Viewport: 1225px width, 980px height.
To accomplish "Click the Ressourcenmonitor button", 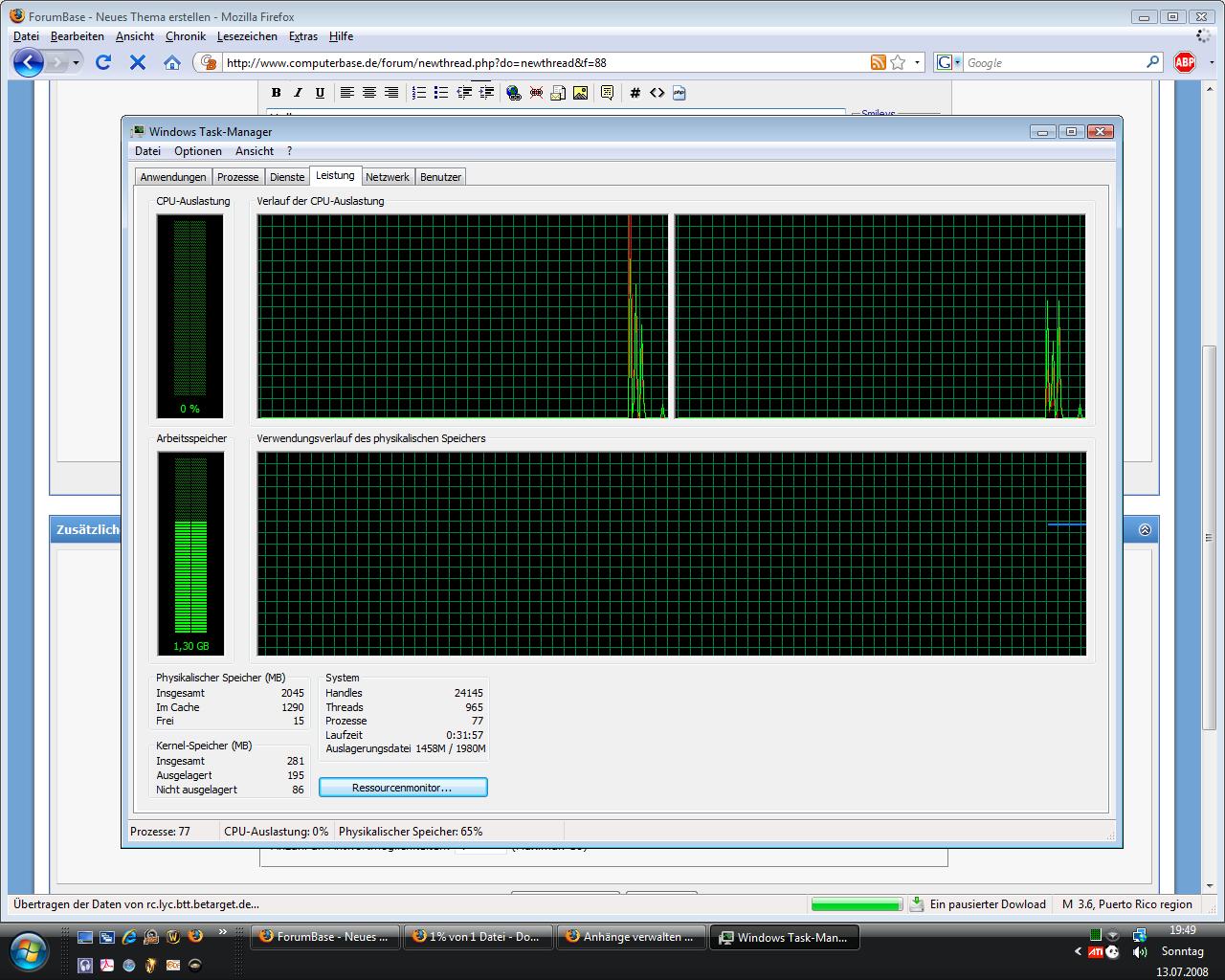I will (403, 788).
